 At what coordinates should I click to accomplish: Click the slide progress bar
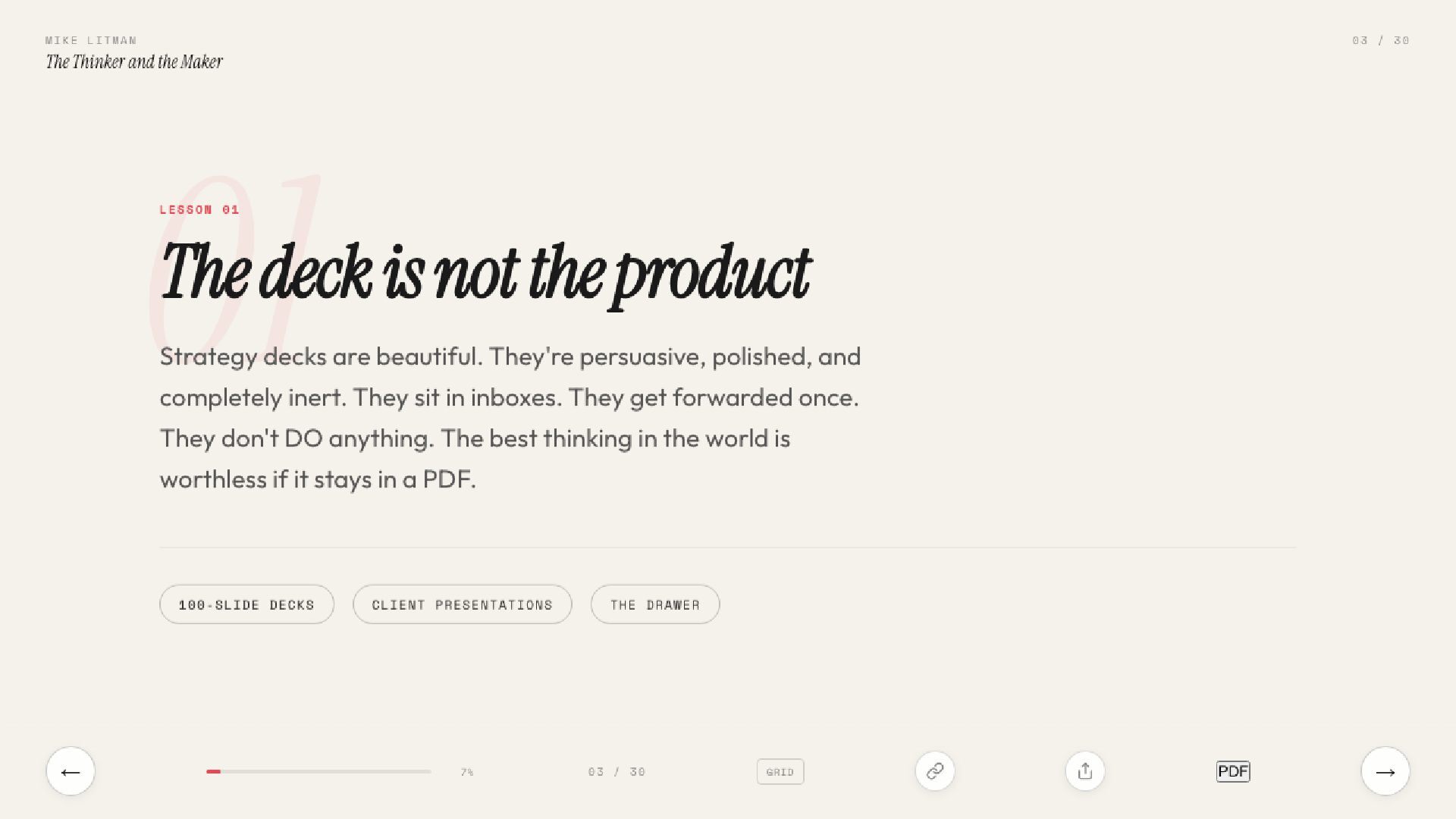tap(318, 771)
